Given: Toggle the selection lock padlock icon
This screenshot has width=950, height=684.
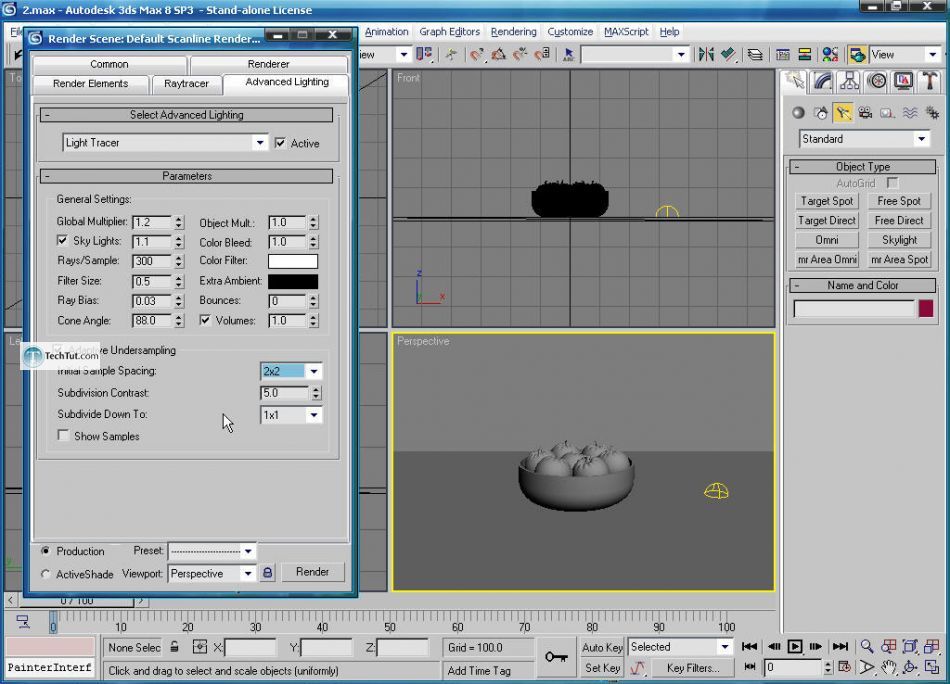Looking at the screenshot, I should pyautogui.click(x=174, y=647).
